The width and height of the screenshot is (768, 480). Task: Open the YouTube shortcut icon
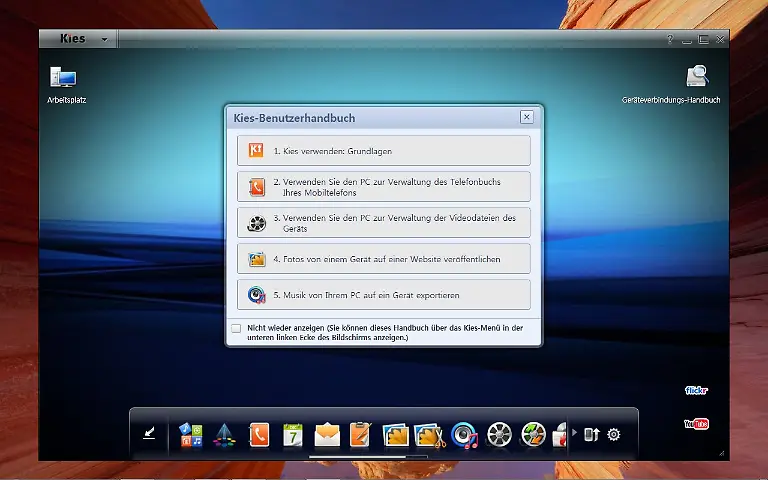click(x=696, y=424)
